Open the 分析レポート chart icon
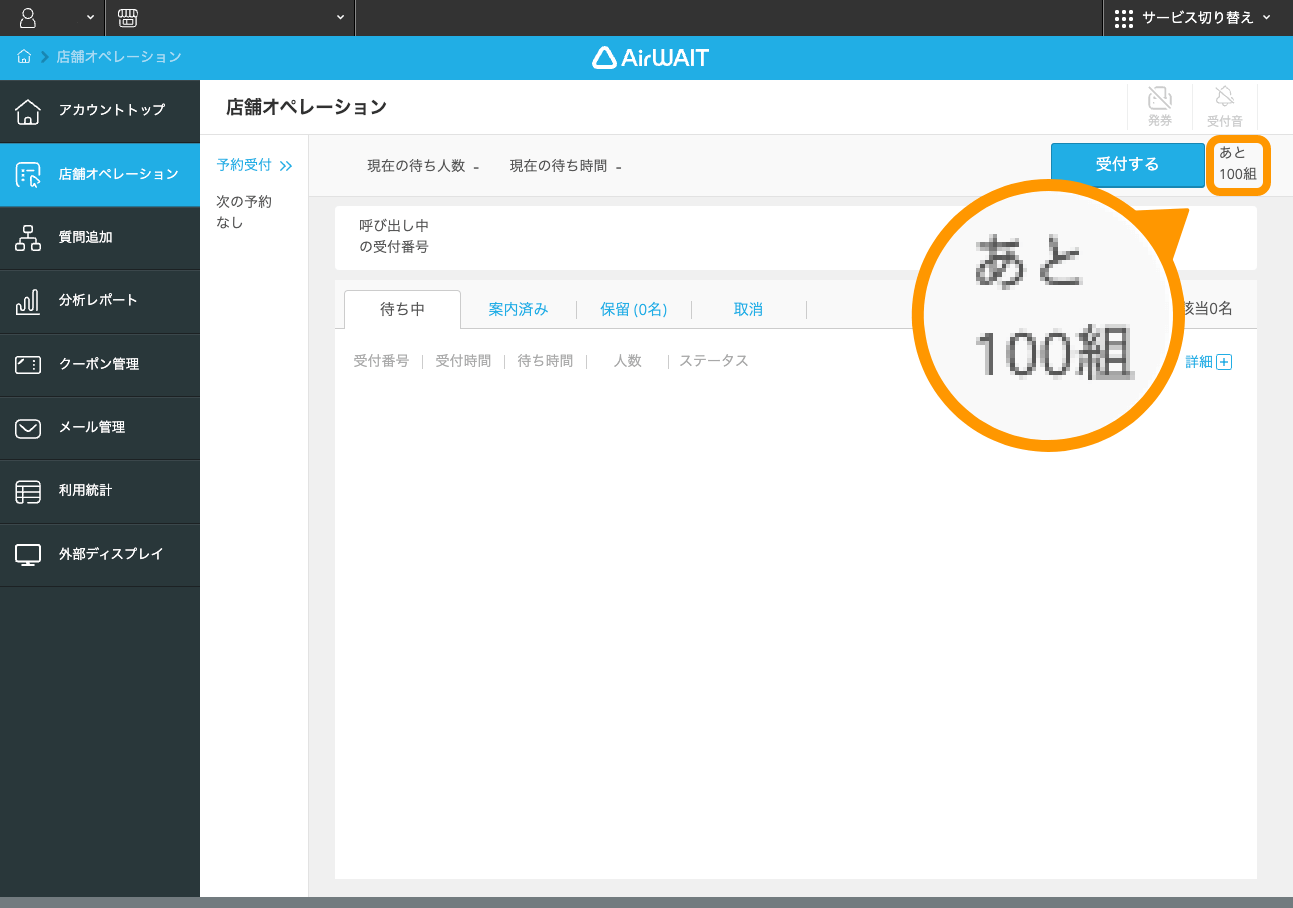Image resolution: width=1293 pixels, height=908 pixels. click(x=100, y=301)
